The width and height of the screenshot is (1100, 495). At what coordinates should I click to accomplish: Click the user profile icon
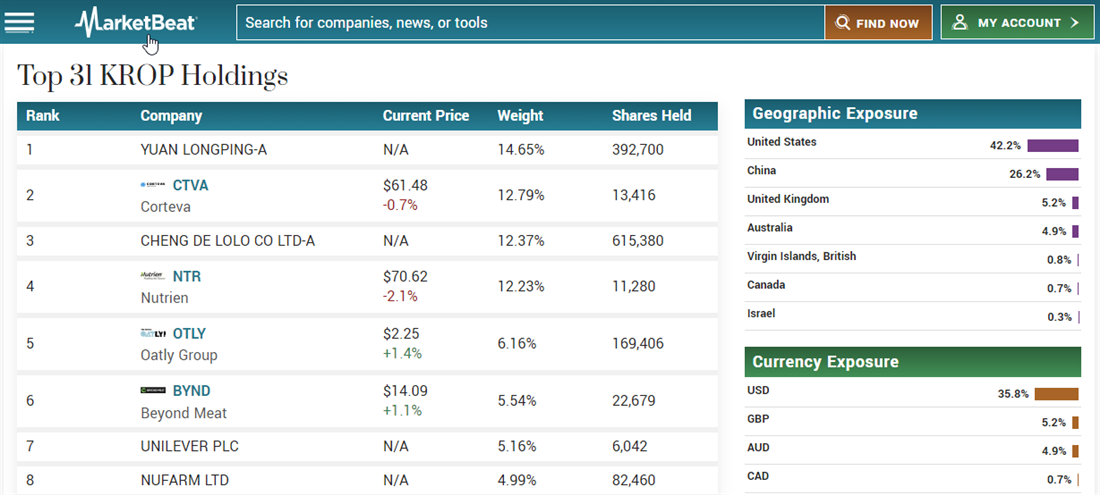tap(960, 22)
